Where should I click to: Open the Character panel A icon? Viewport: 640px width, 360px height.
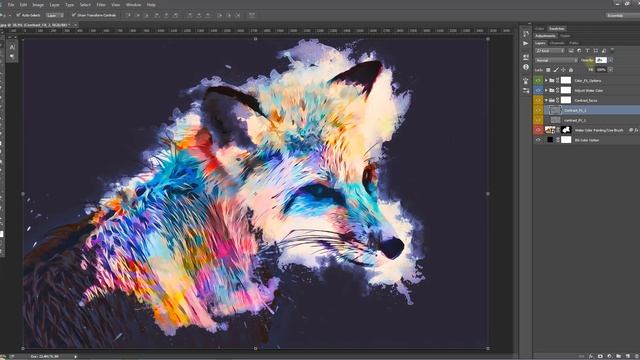coord(12,47)
